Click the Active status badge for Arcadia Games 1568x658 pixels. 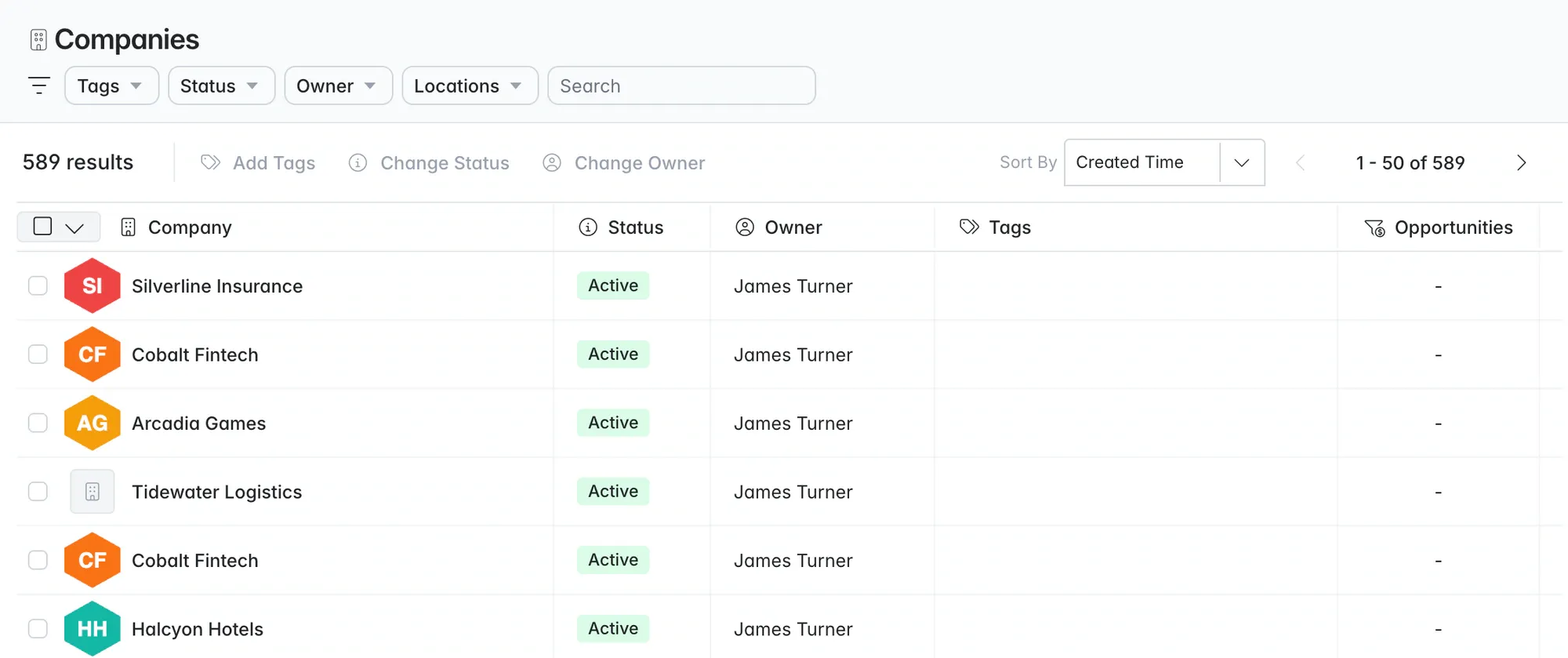(x=613, y=423)
